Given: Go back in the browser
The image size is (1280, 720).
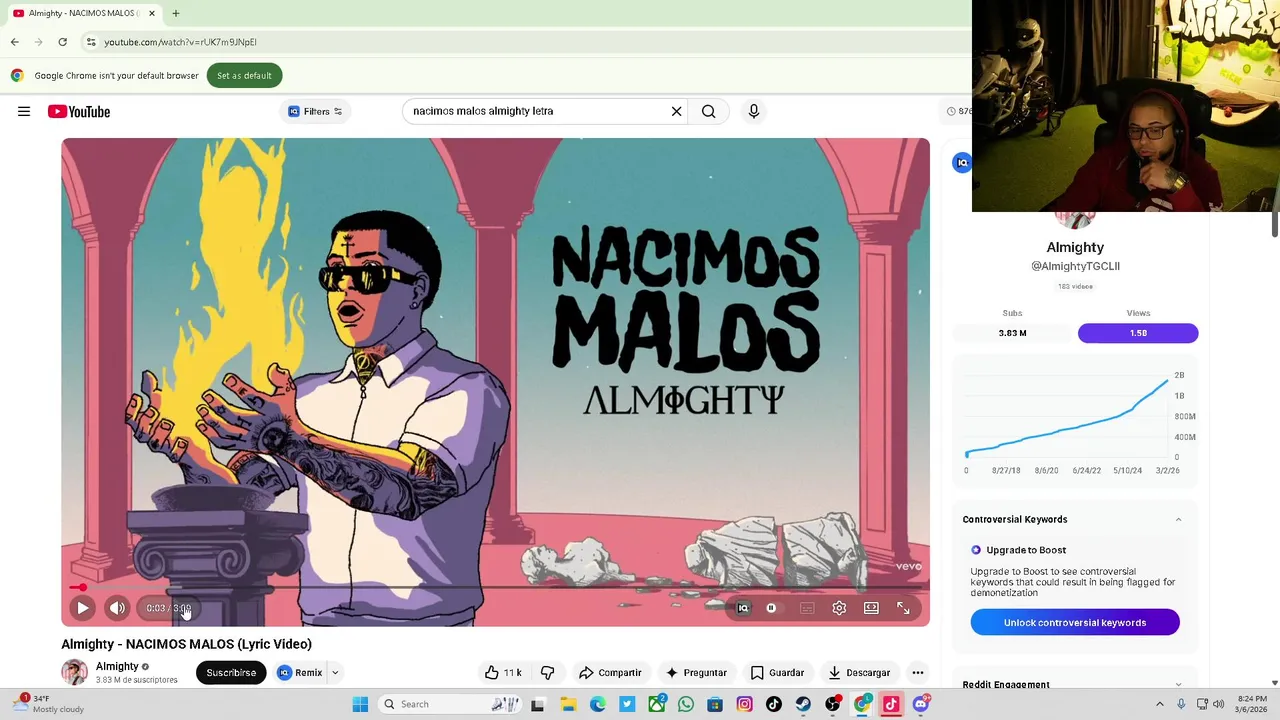Looking at the screenshot, I should [x=15, y=42].
